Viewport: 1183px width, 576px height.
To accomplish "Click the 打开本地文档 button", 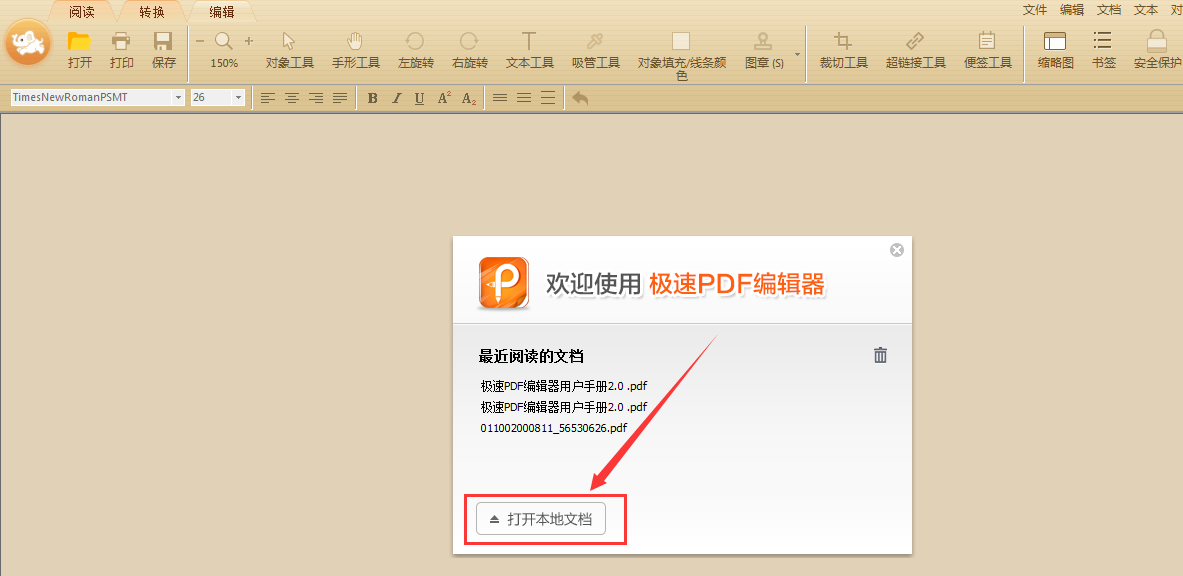I will (544, 518).
